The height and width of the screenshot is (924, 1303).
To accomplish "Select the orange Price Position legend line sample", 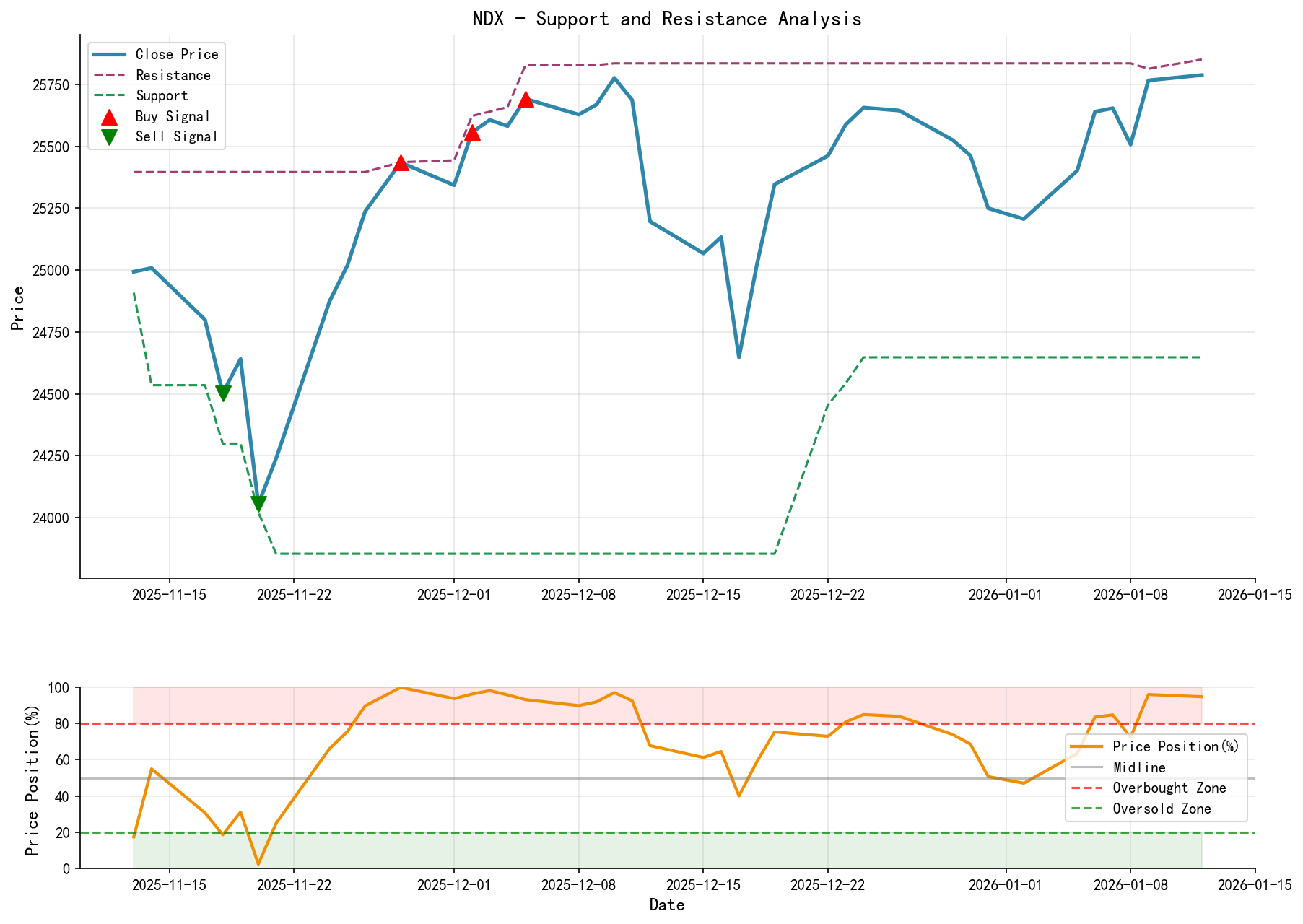I will [x=1087, y=747].
